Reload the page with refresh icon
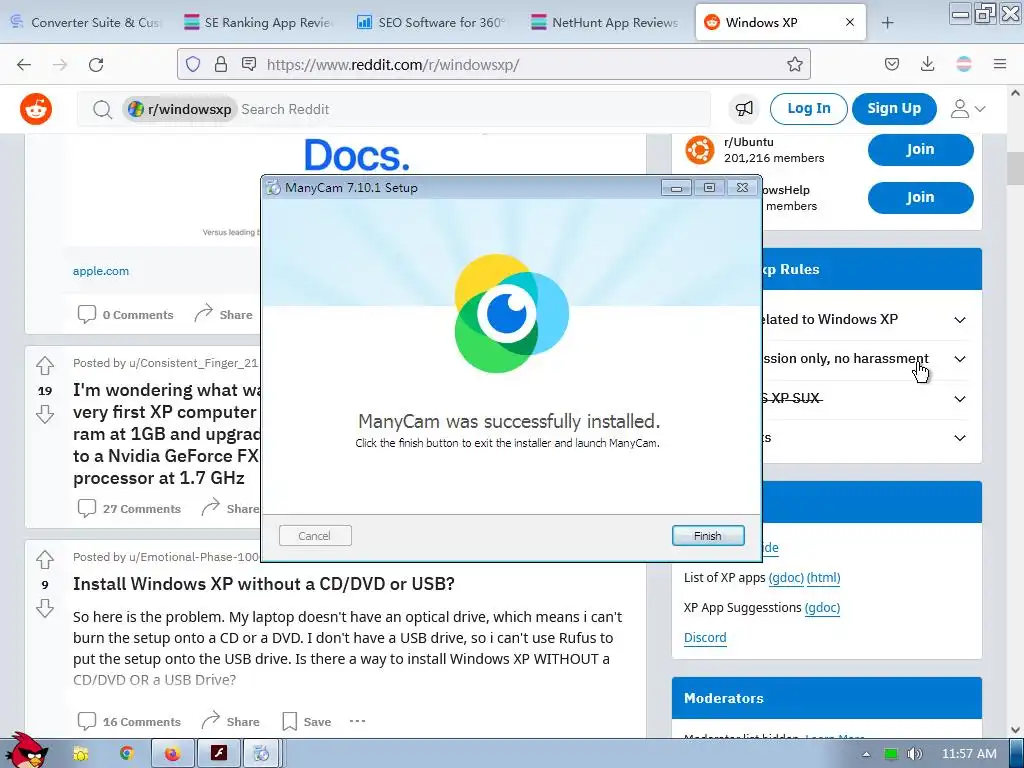 tap(96, 65)
